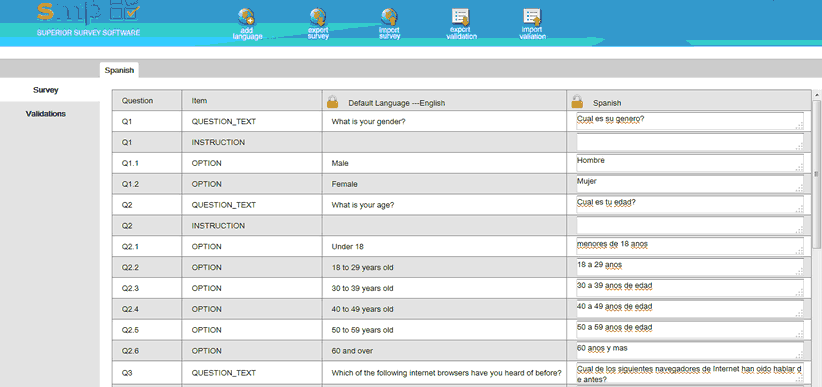Click the 'Spanish' column header text
This screenshot has height=387, width=822.
point(607,103)
